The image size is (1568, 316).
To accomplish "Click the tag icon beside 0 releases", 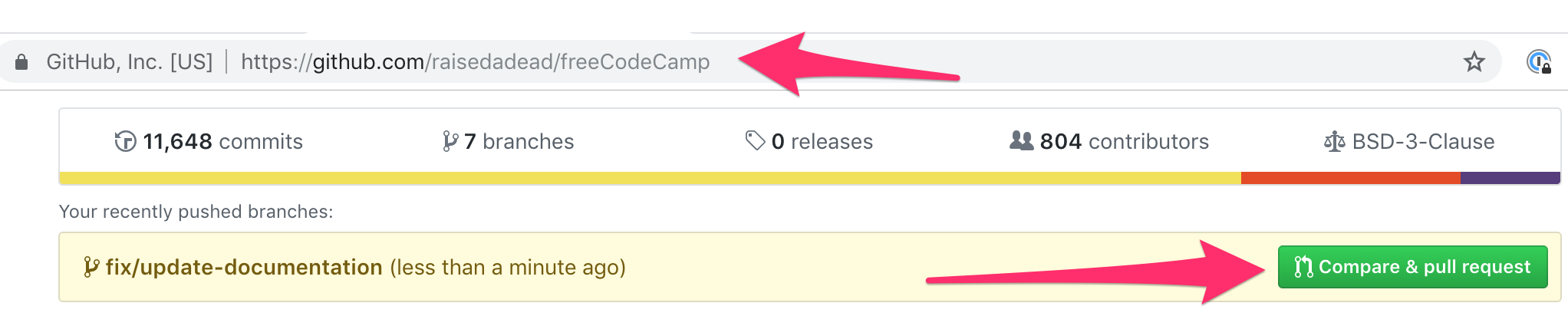I will pyautogui.click(x=755, y=140).
